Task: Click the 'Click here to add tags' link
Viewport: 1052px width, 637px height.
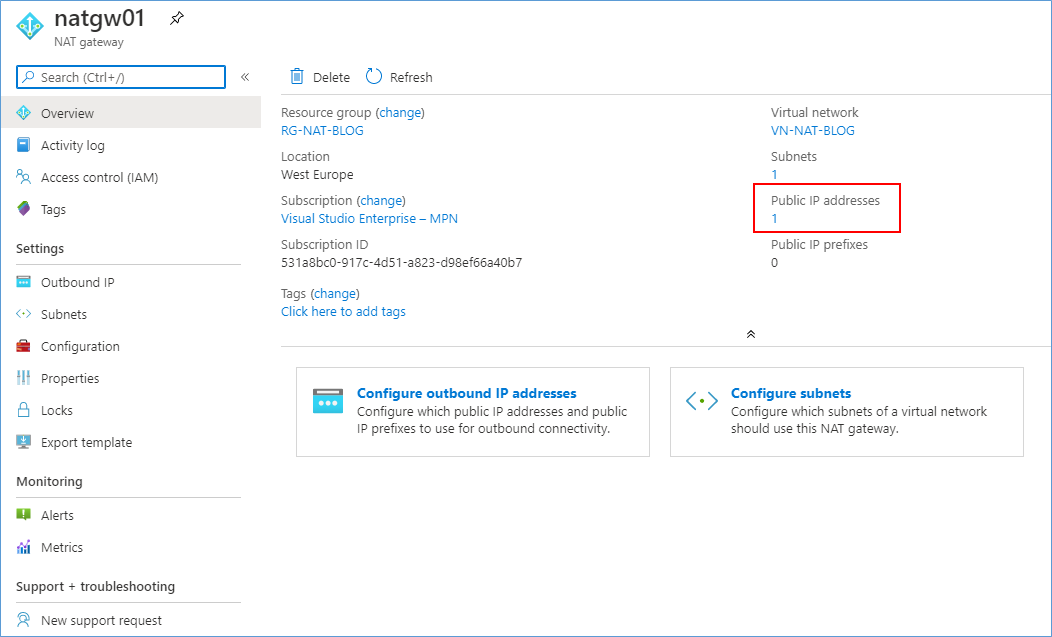Action: click(x=344, y=311)
